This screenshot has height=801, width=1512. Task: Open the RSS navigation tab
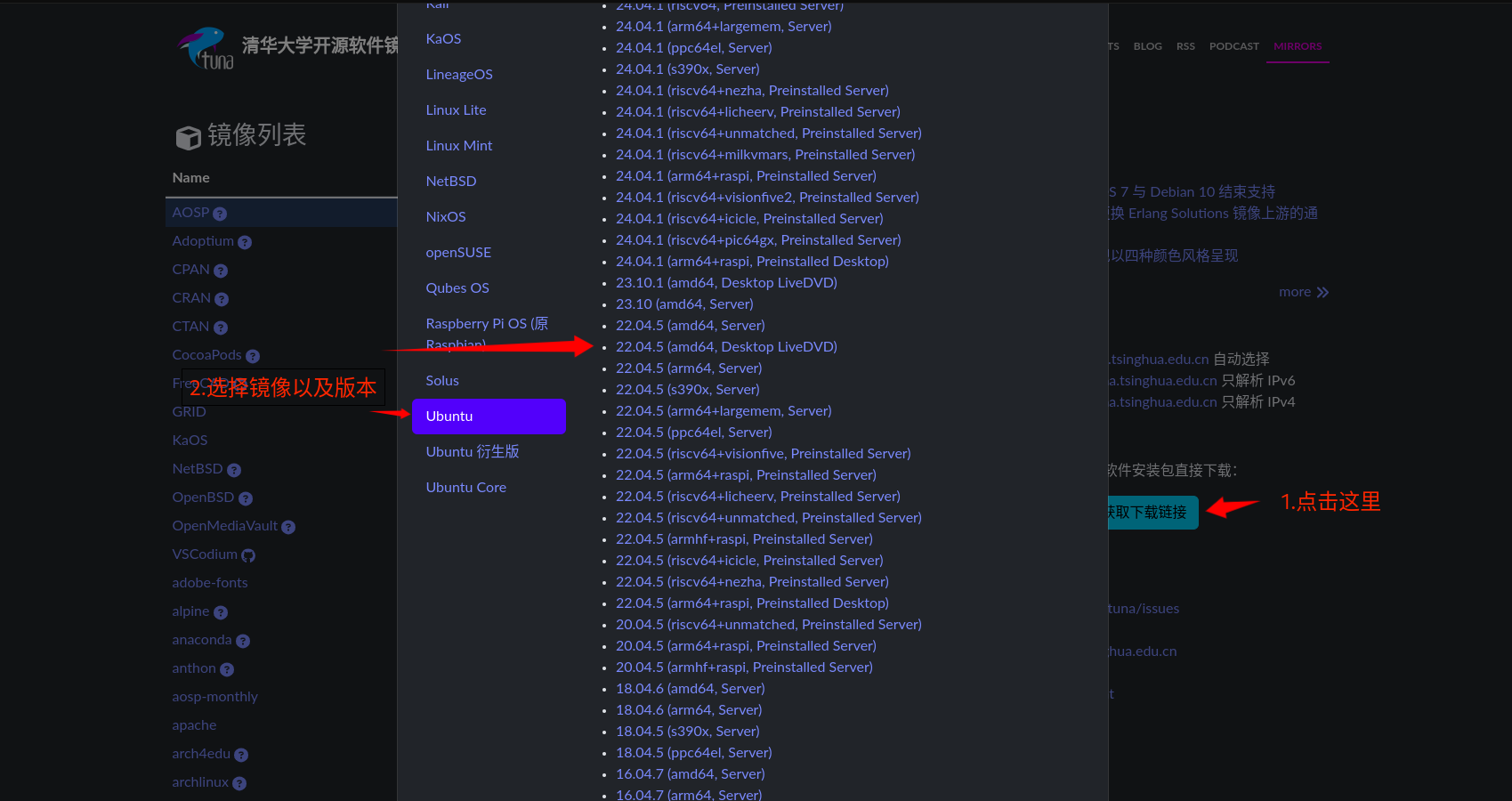pos(1185,46)
